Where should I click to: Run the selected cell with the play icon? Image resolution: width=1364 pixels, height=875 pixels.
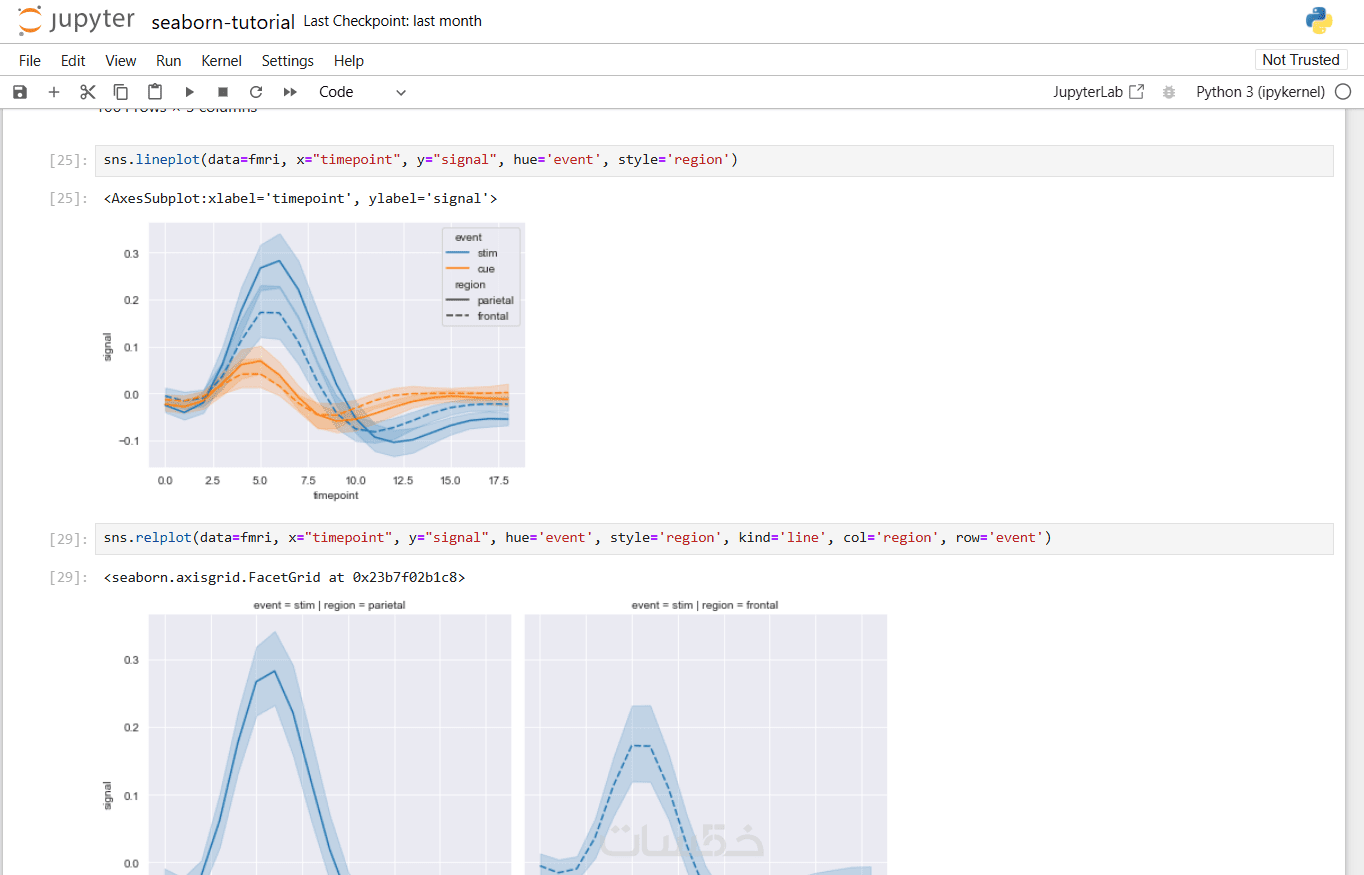[x=189, y=92]
